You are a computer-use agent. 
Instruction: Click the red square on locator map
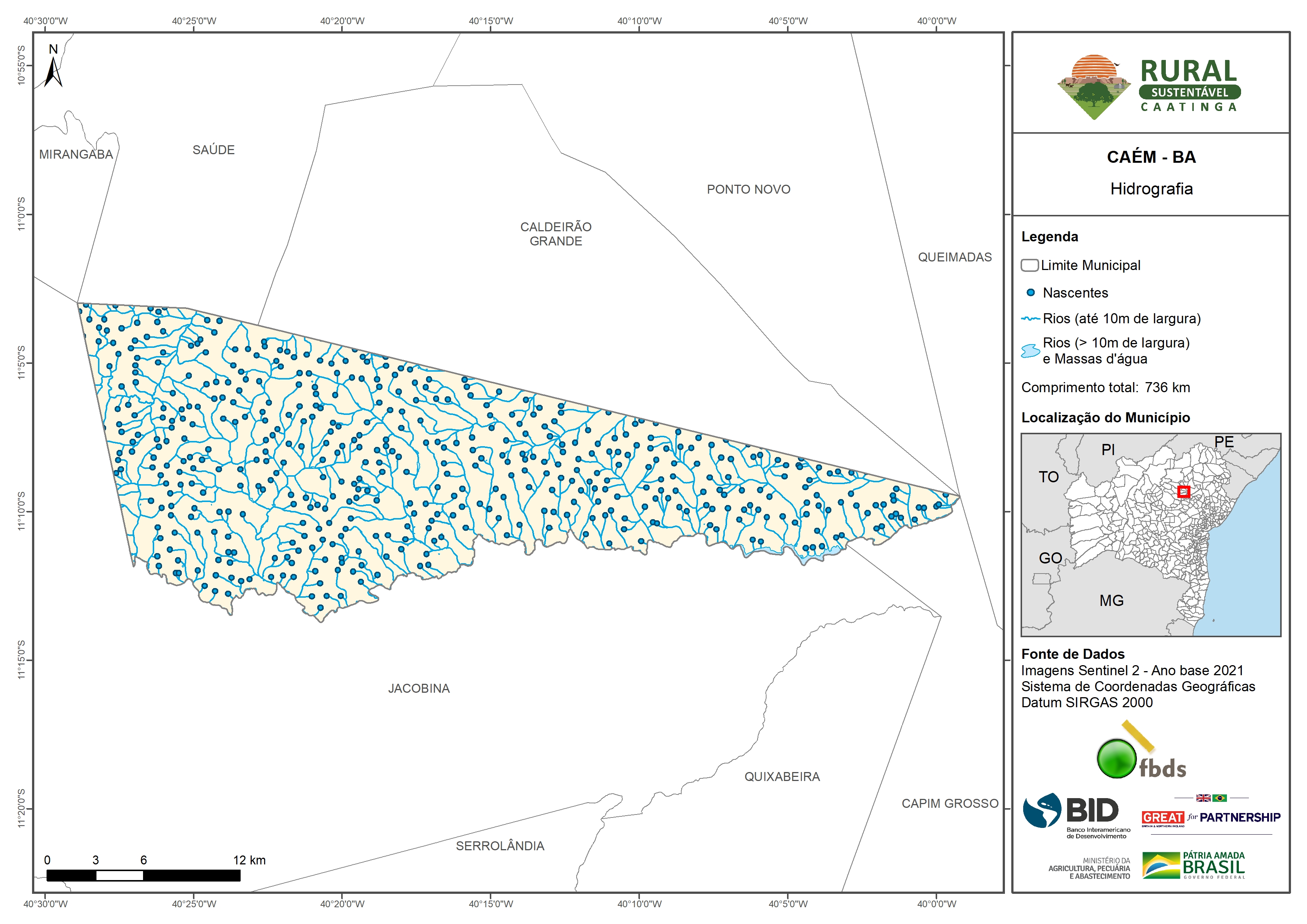[1183, 491]
